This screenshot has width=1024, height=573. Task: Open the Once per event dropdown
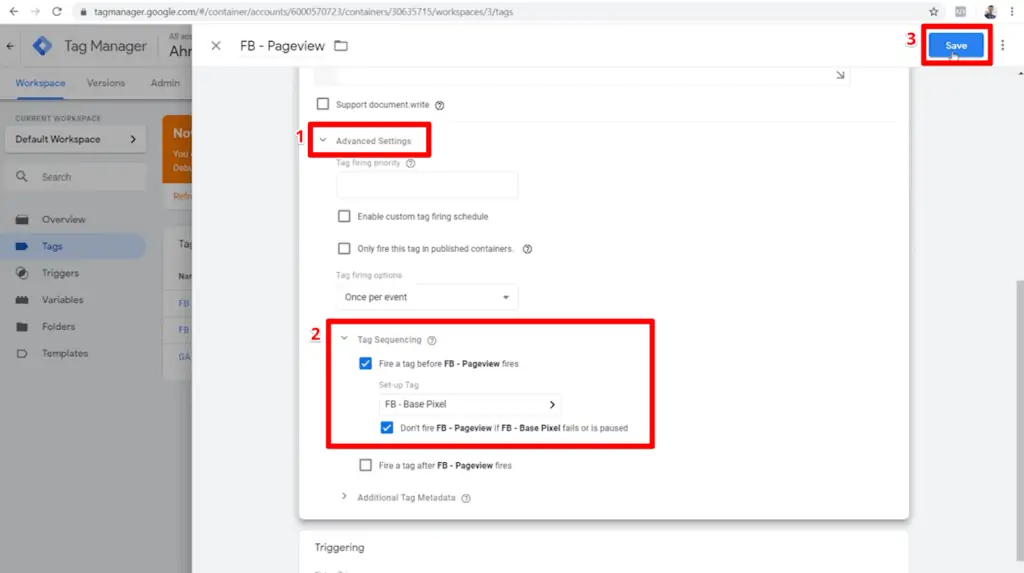(427, 297)
